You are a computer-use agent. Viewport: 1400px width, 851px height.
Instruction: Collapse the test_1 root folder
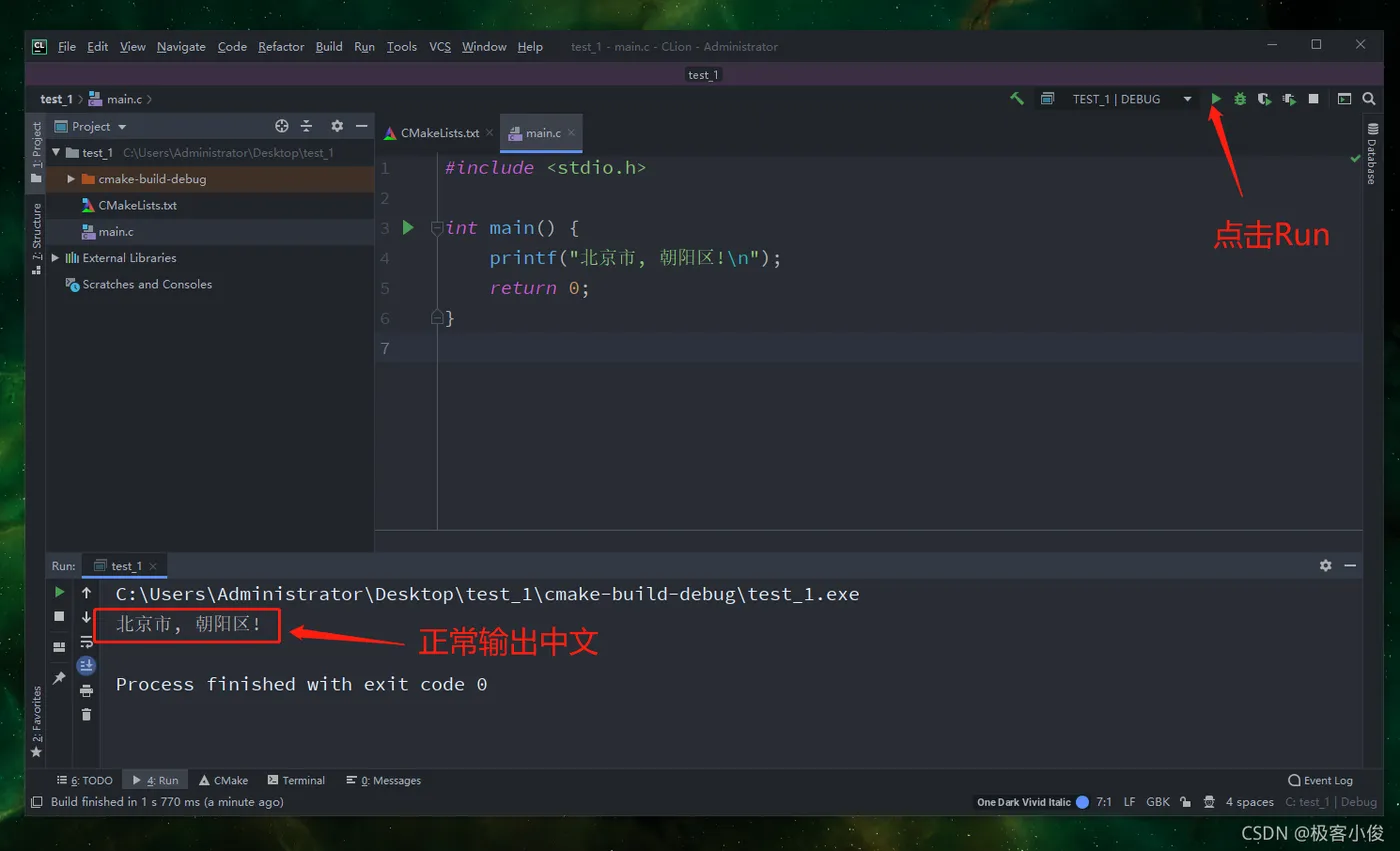56,153
